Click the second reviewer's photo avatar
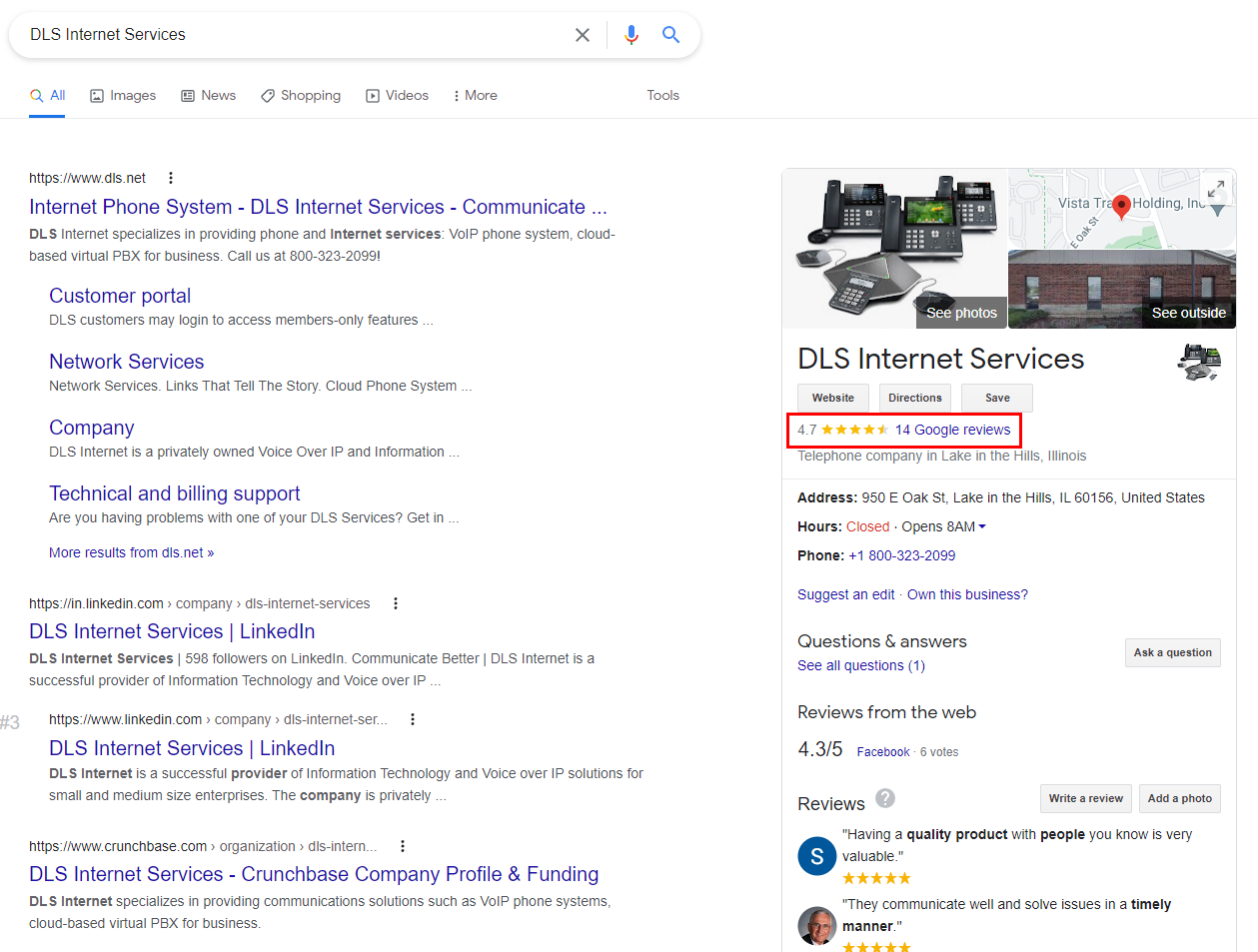This screenshot has height=952, width=1258. pyautogui.click(x=817, y=926)
